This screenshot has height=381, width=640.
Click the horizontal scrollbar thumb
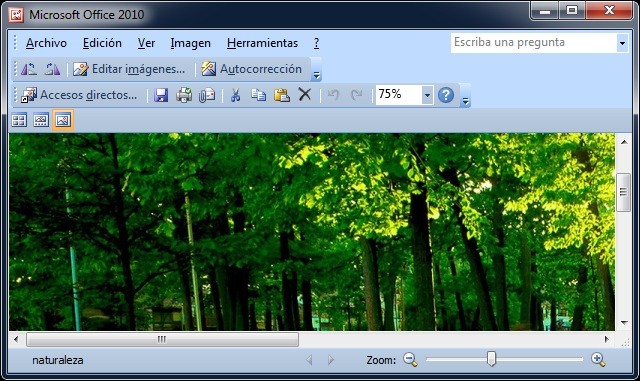coord(162,339)
